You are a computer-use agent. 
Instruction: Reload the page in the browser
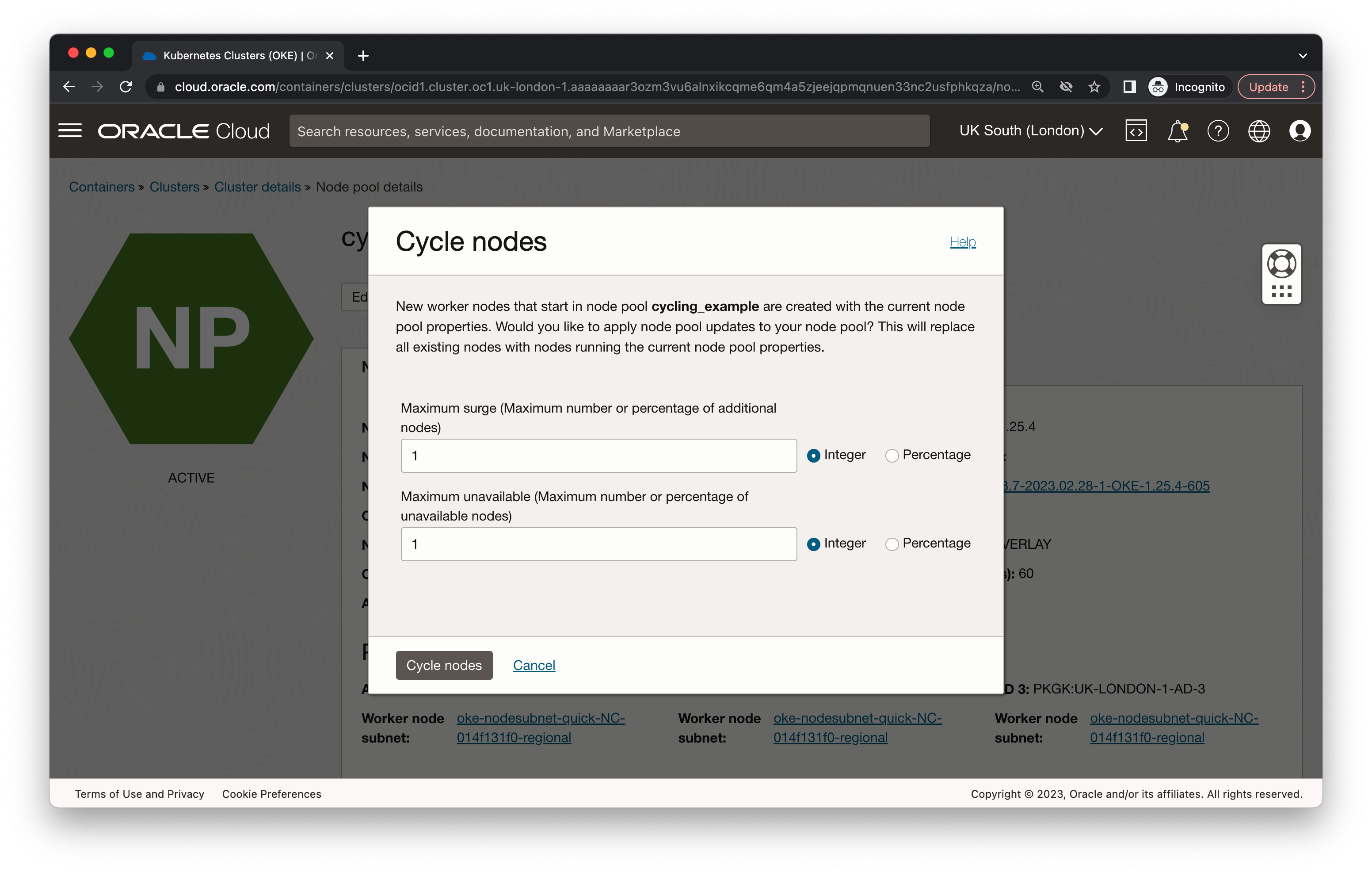(x=126, y=87)
